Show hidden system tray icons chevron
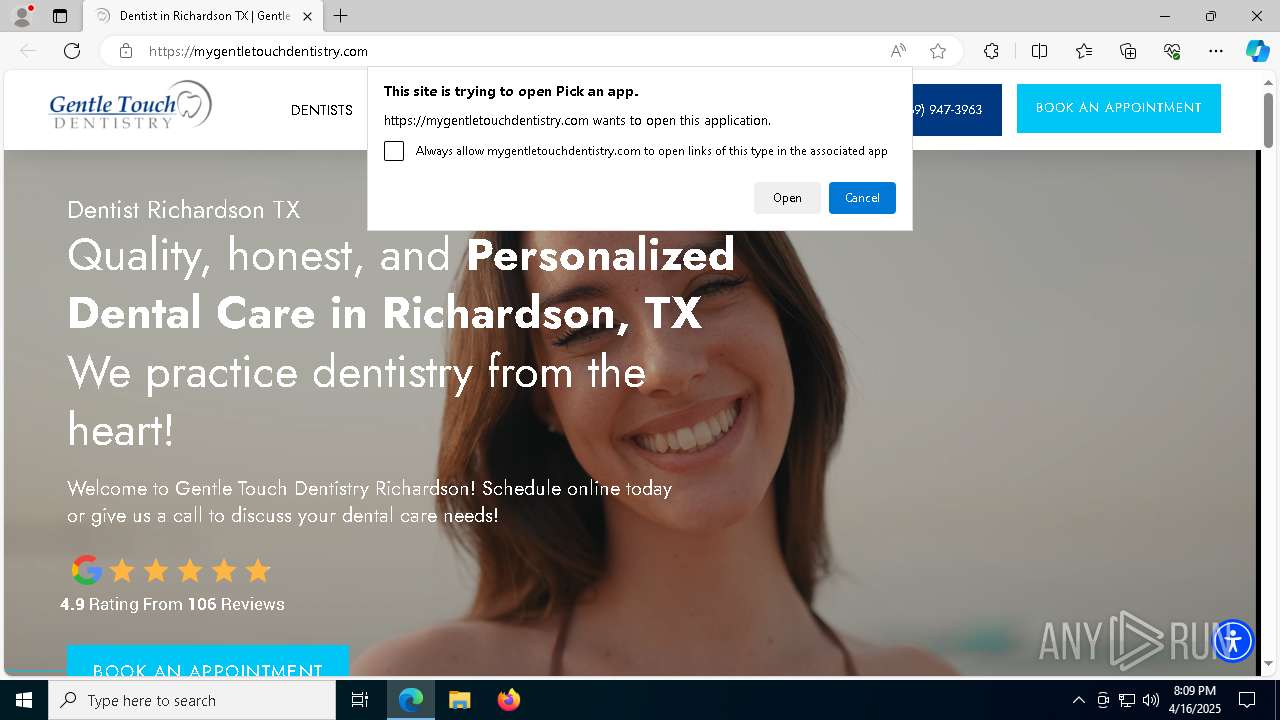Screen dimensions: 1280x720 point(1078,700)
